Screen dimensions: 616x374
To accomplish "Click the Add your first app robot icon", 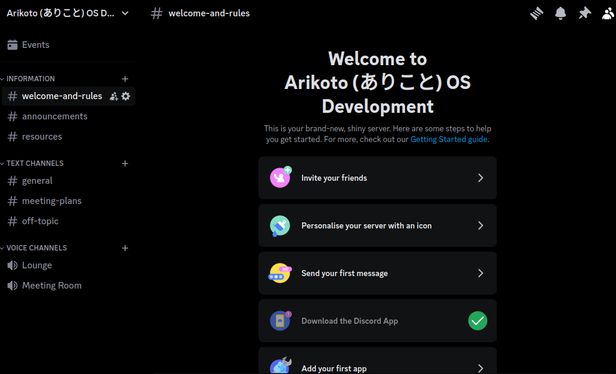I will pos(280,365).
